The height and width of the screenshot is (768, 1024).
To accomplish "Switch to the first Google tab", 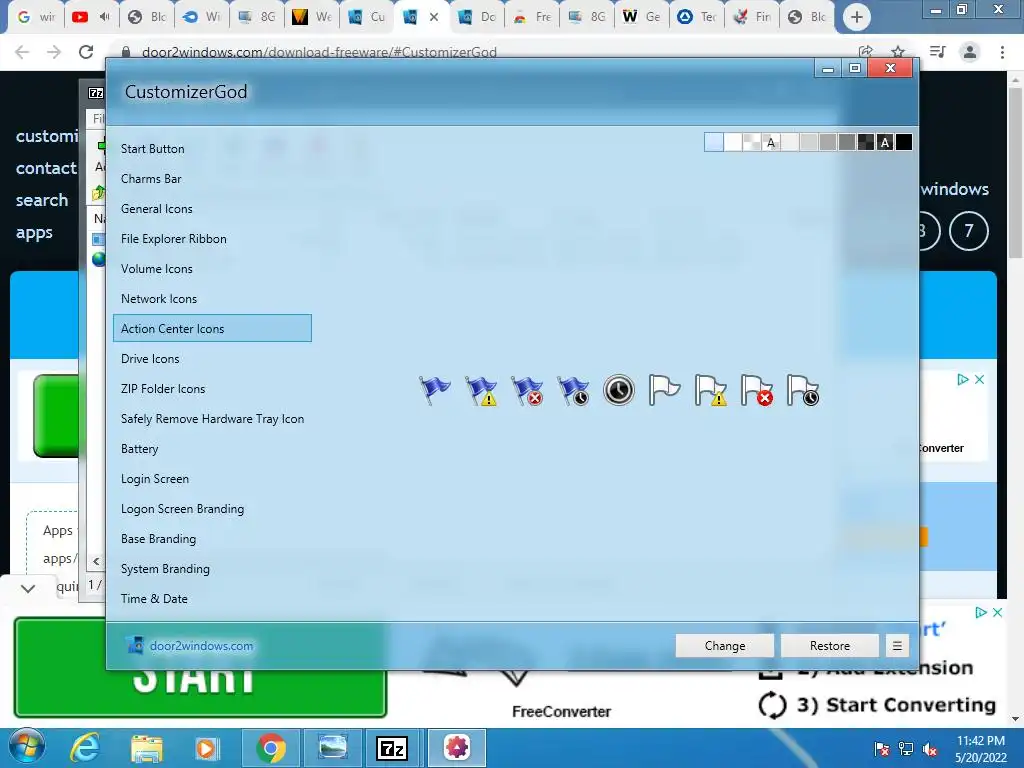I will click(36, 18).
